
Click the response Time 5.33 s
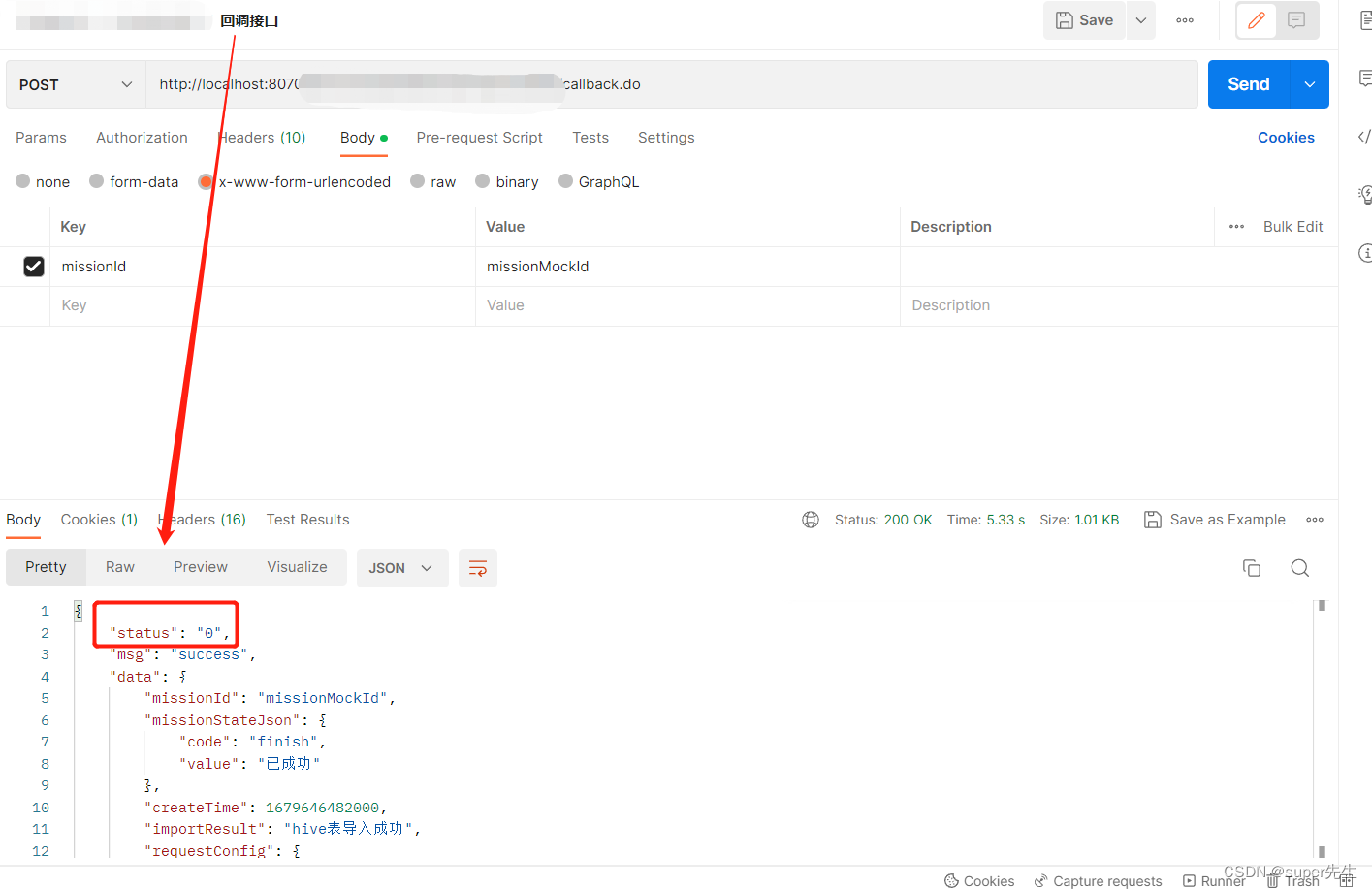tap(986, 520)
